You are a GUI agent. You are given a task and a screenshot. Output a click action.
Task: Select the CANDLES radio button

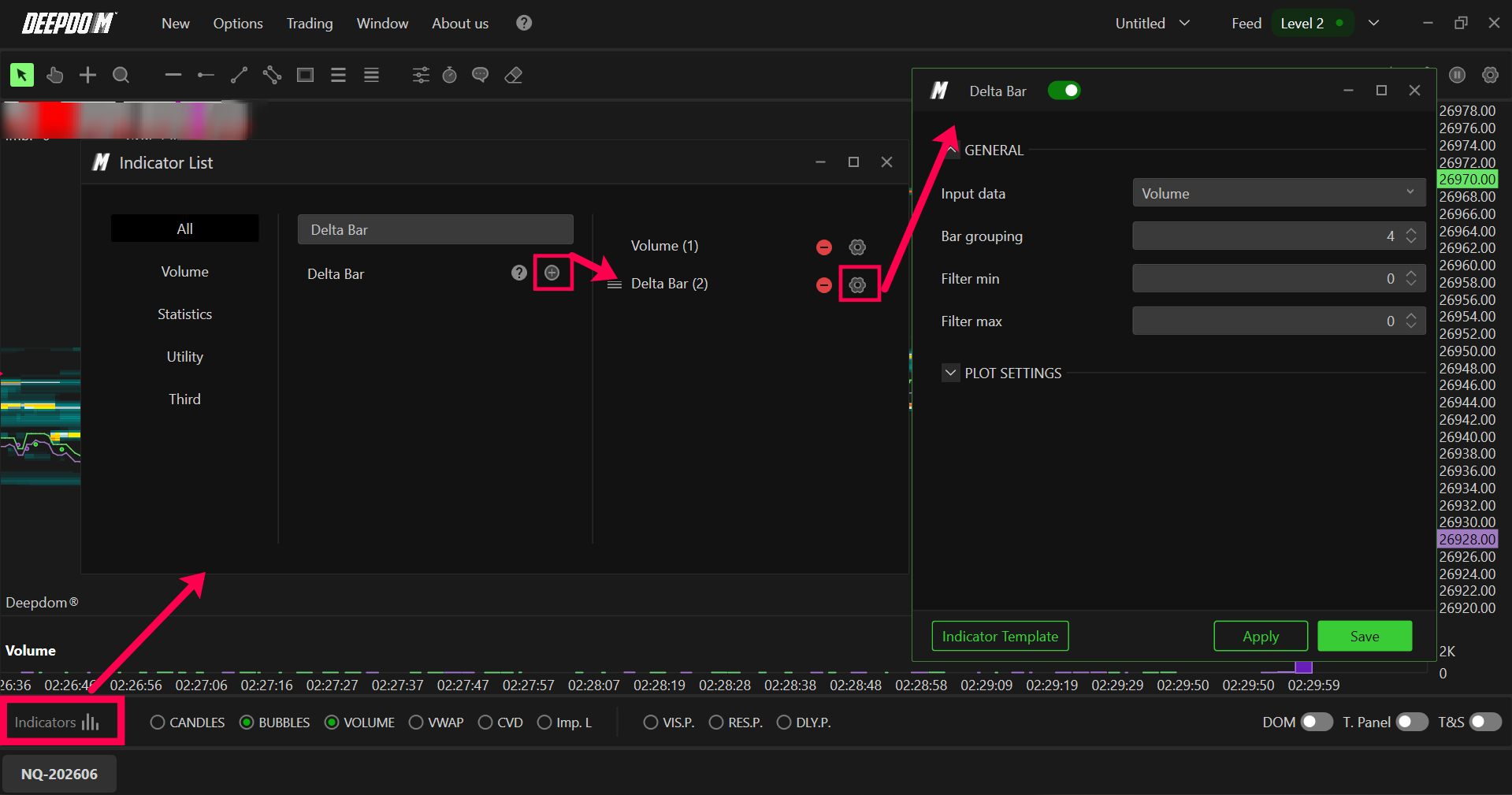tap(158, 723)
